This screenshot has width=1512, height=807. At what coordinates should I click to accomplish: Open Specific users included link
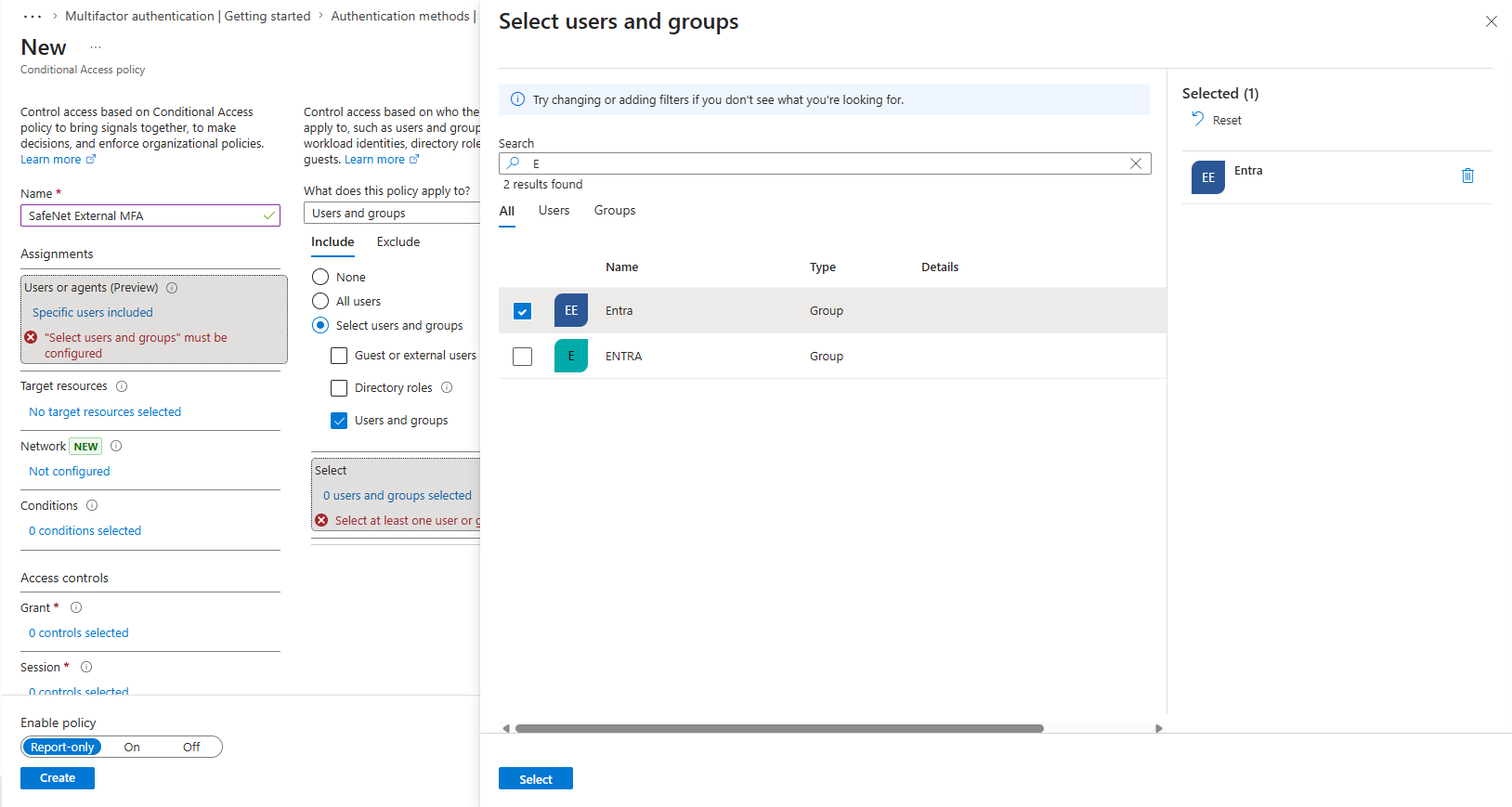93,313
